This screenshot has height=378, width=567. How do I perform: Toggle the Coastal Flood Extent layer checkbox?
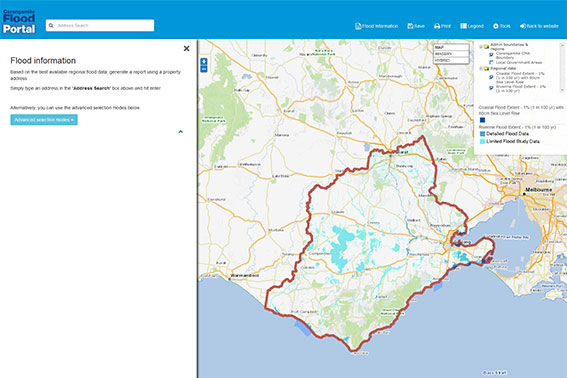coord(491,77)
